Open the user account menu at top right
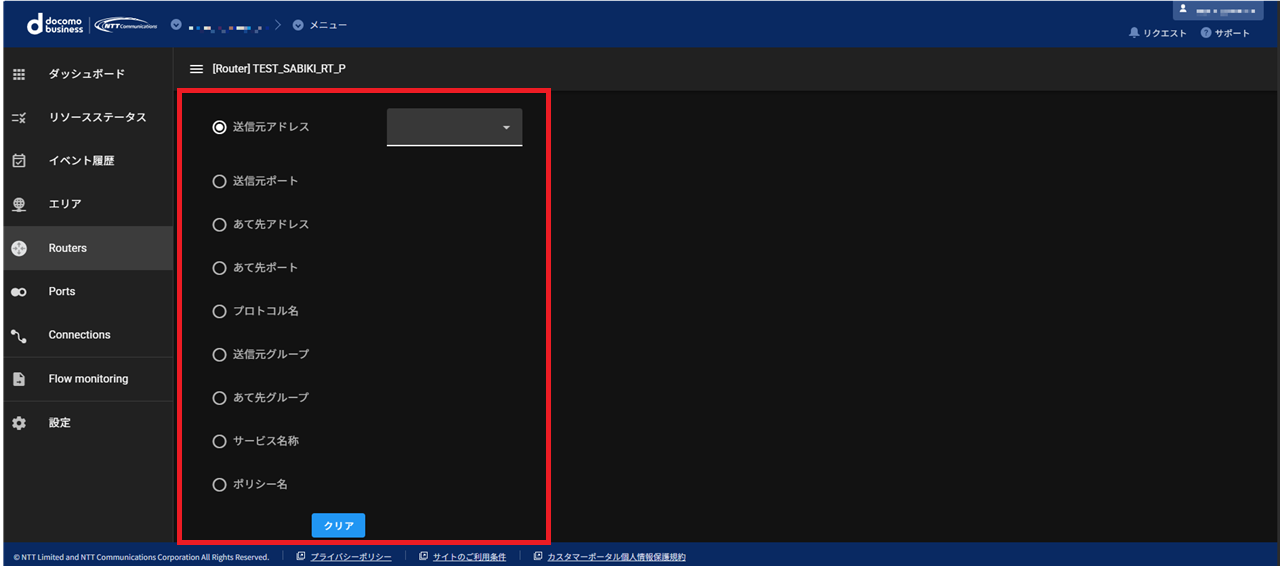 coord(1228,9)
